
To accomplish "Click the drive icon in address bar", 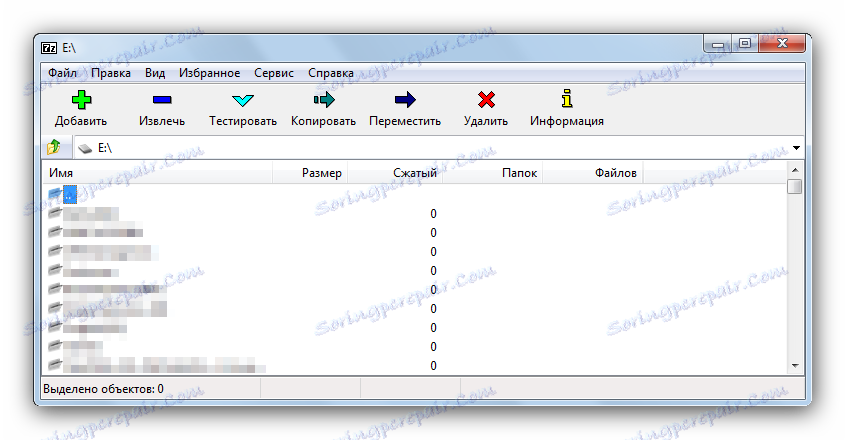I will tap(85, 148).
